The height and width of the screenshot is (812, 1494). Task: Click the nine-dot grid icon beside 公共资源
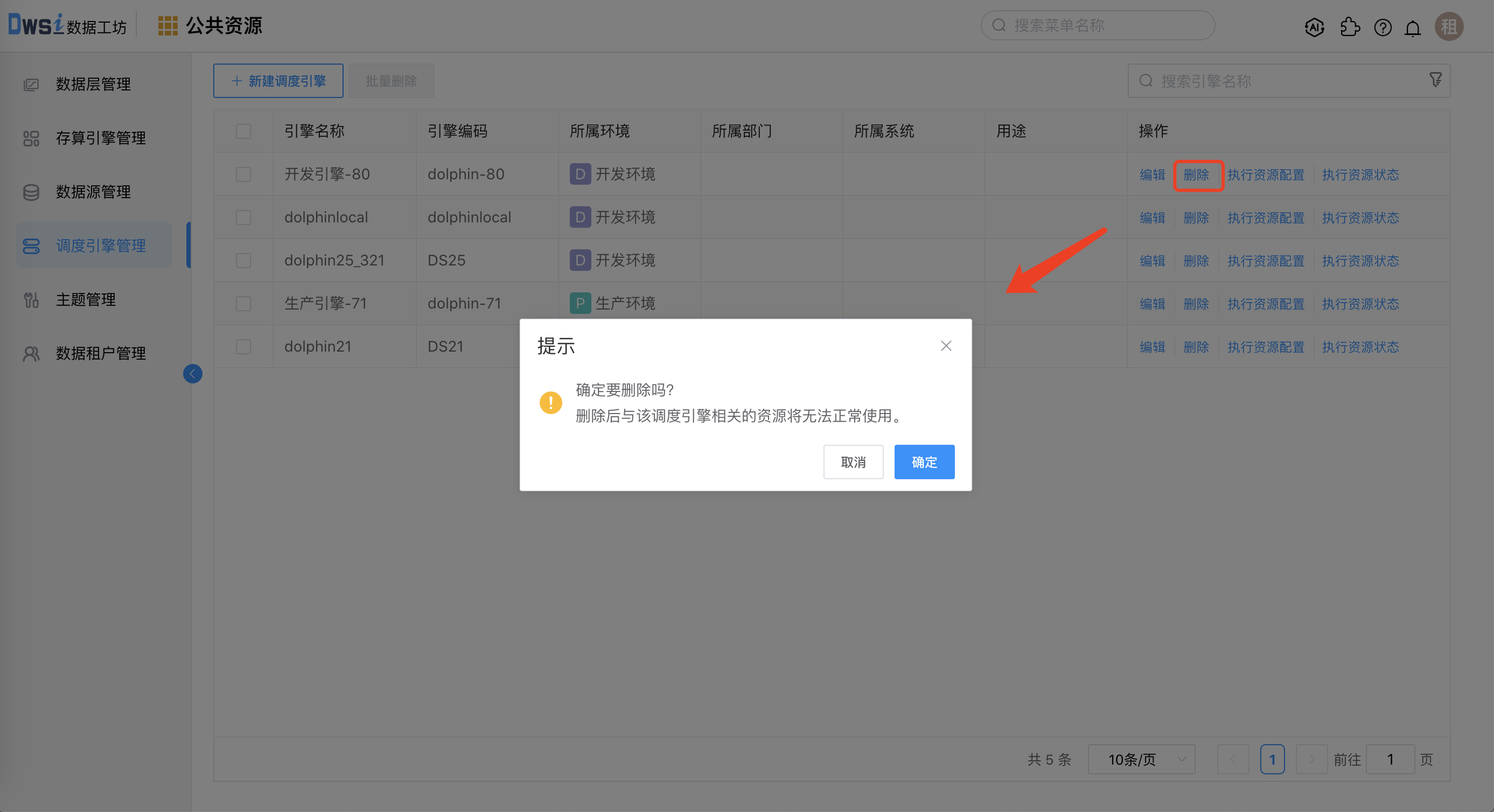167,25
